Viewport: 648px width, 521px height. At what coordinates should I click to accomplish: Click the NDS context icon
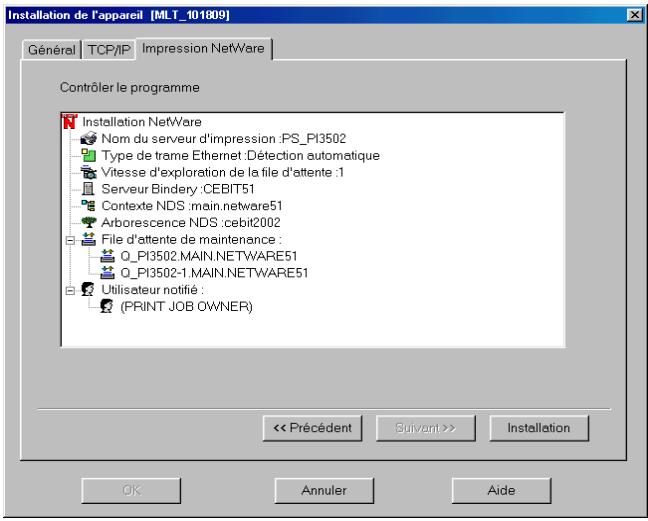tap(88, 205)
